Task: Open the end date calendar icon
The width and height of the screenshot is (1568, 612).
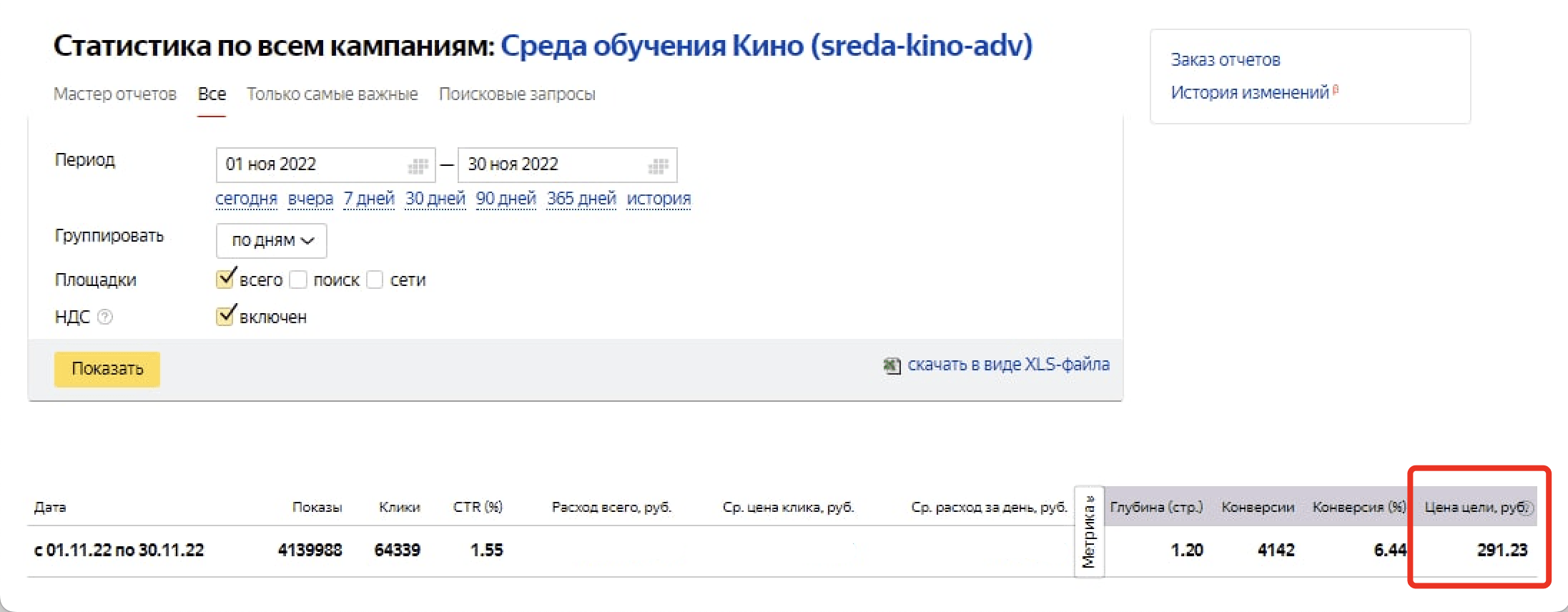Action: click(658, 166)
